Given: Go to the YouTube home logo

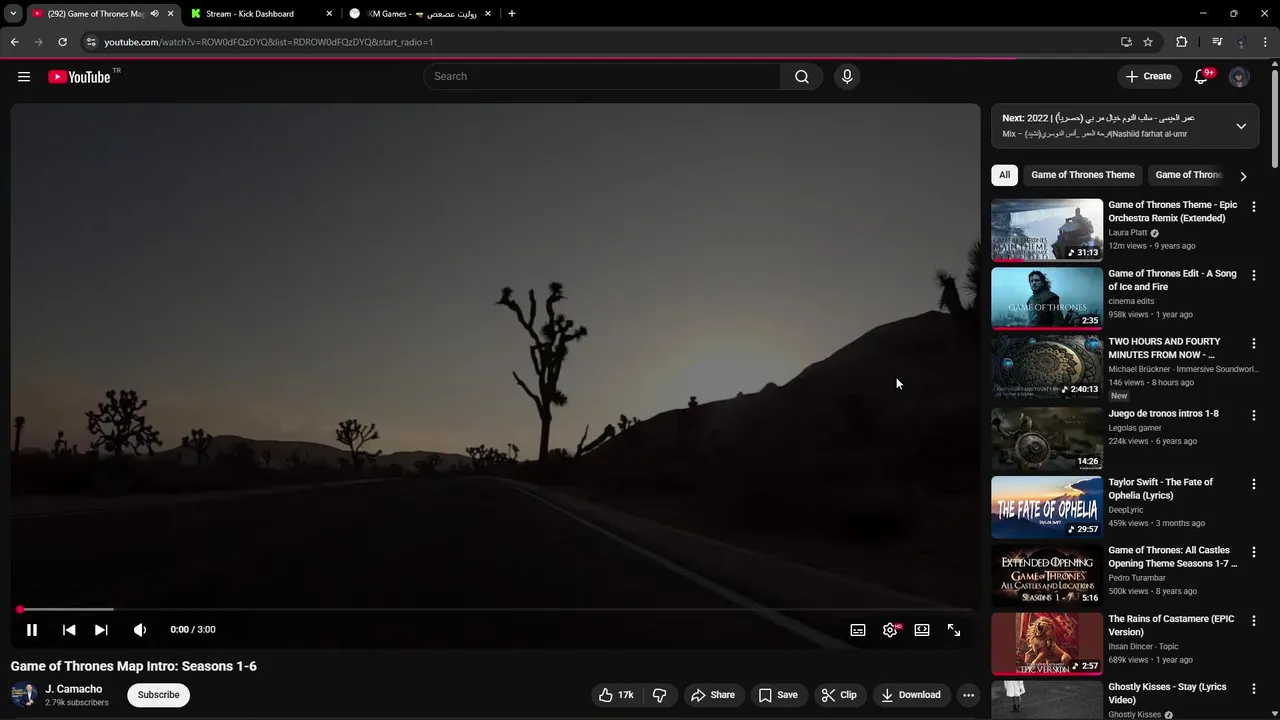Looking at the screenshot, I should click(79, 77).
